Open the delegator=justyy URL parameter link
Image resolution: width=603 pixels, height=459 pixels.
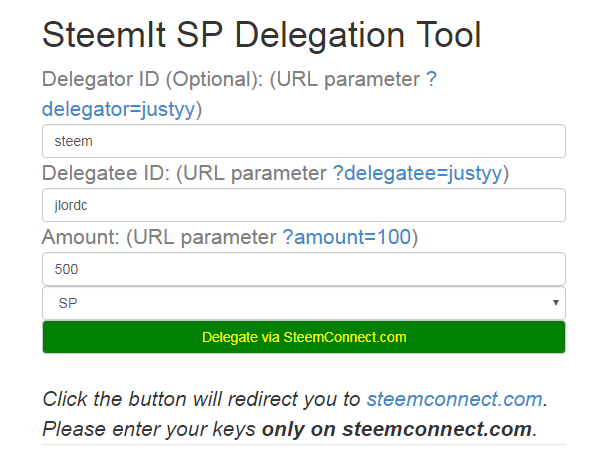tap(118, 110)
